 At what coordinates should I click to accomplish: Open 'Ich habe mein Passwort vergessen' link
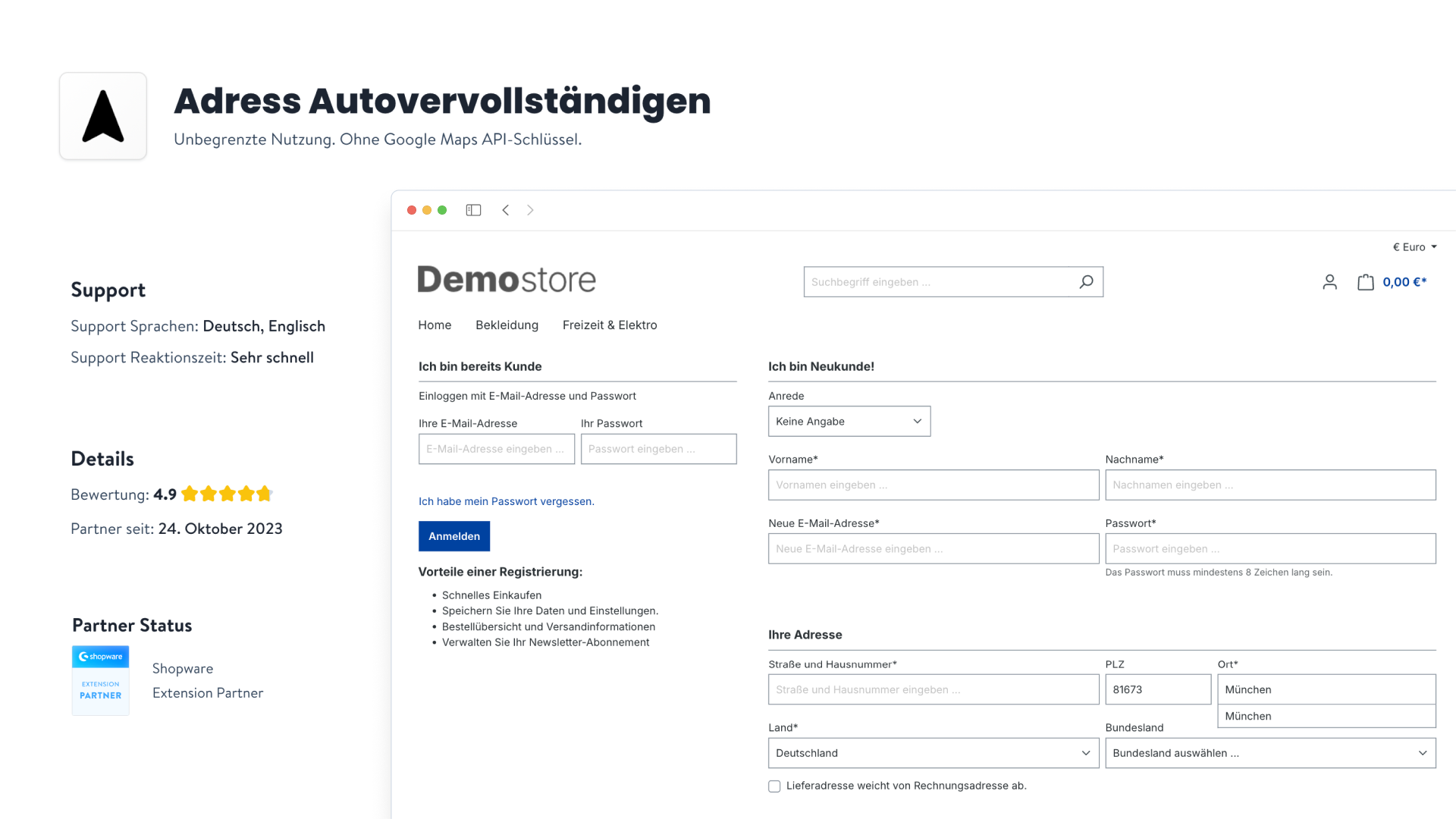pos(506,501)
